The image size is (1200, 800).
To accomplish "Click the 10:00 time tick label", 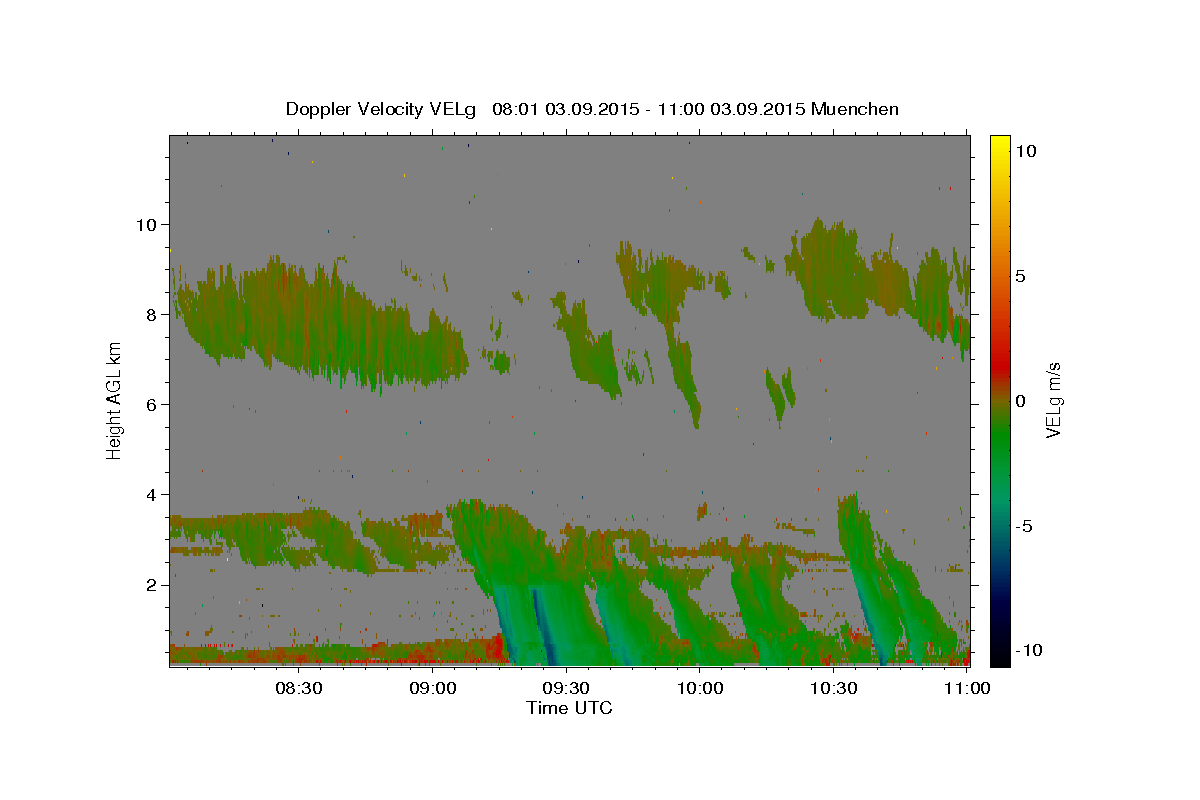I will point(700,689).
